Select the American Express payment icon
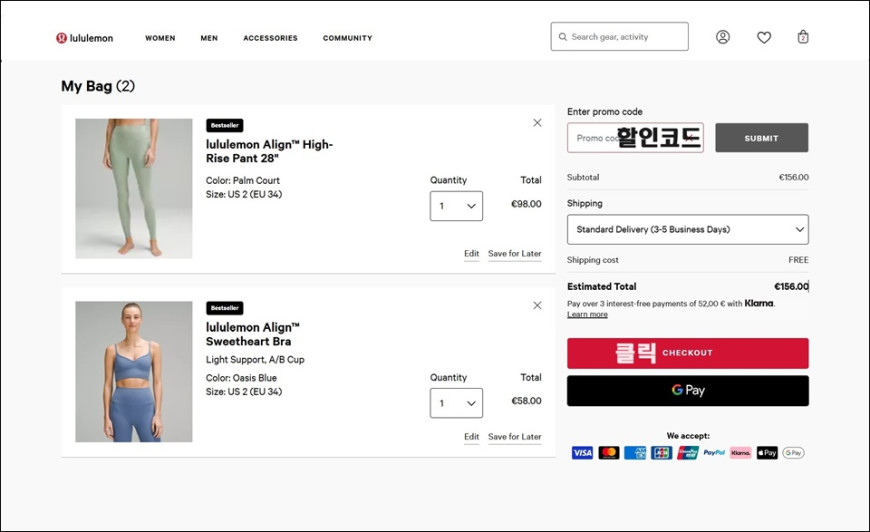The image size is (870, 532). (635, 453)
